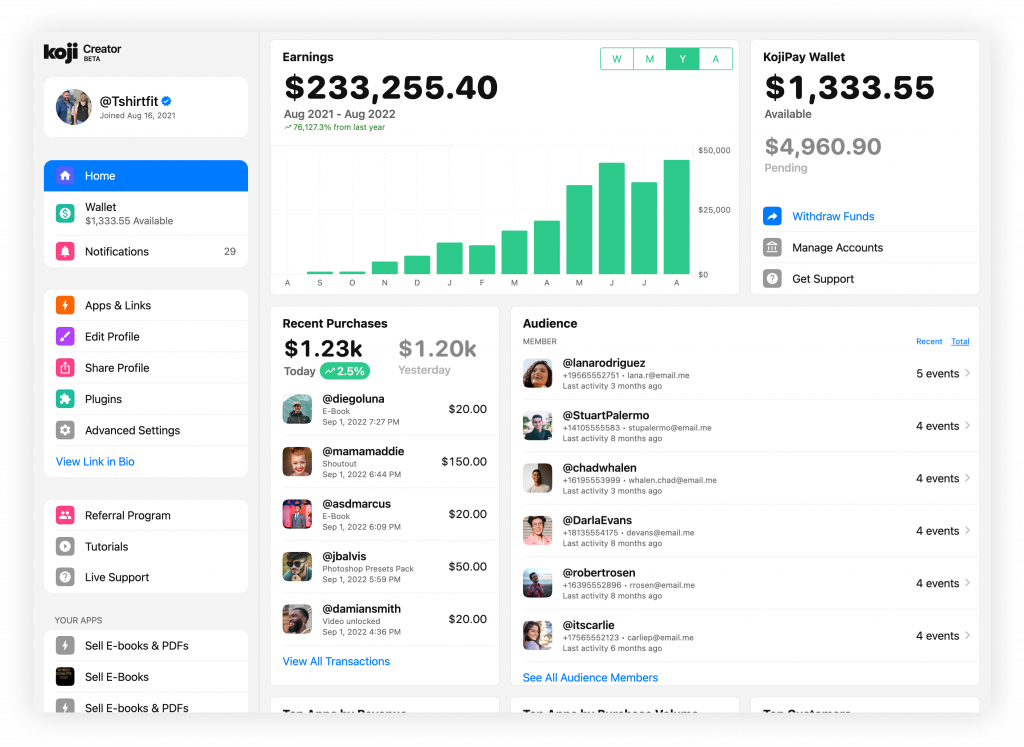
Task: Expand @itscarlie events chevron
Action: click(967, 635)
